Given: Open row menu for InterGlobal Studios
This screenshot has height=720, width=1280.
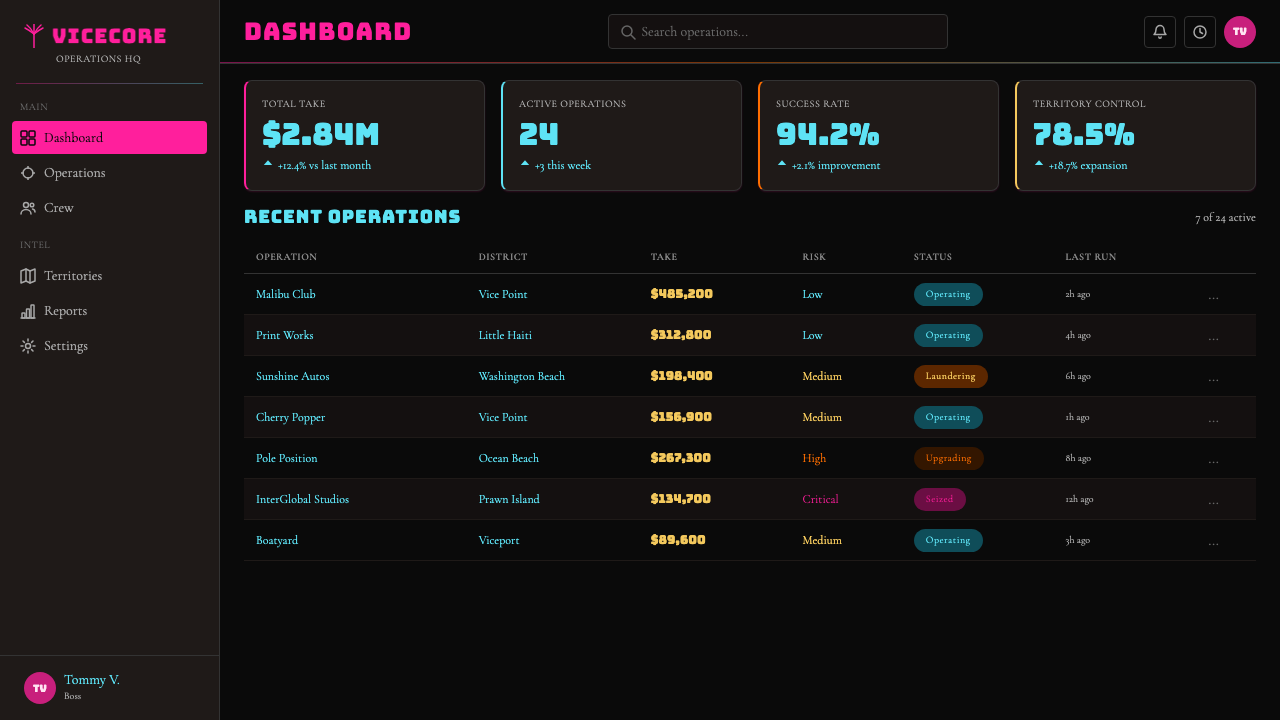Looking at the screenshot, I should [x=1213, y=500].
